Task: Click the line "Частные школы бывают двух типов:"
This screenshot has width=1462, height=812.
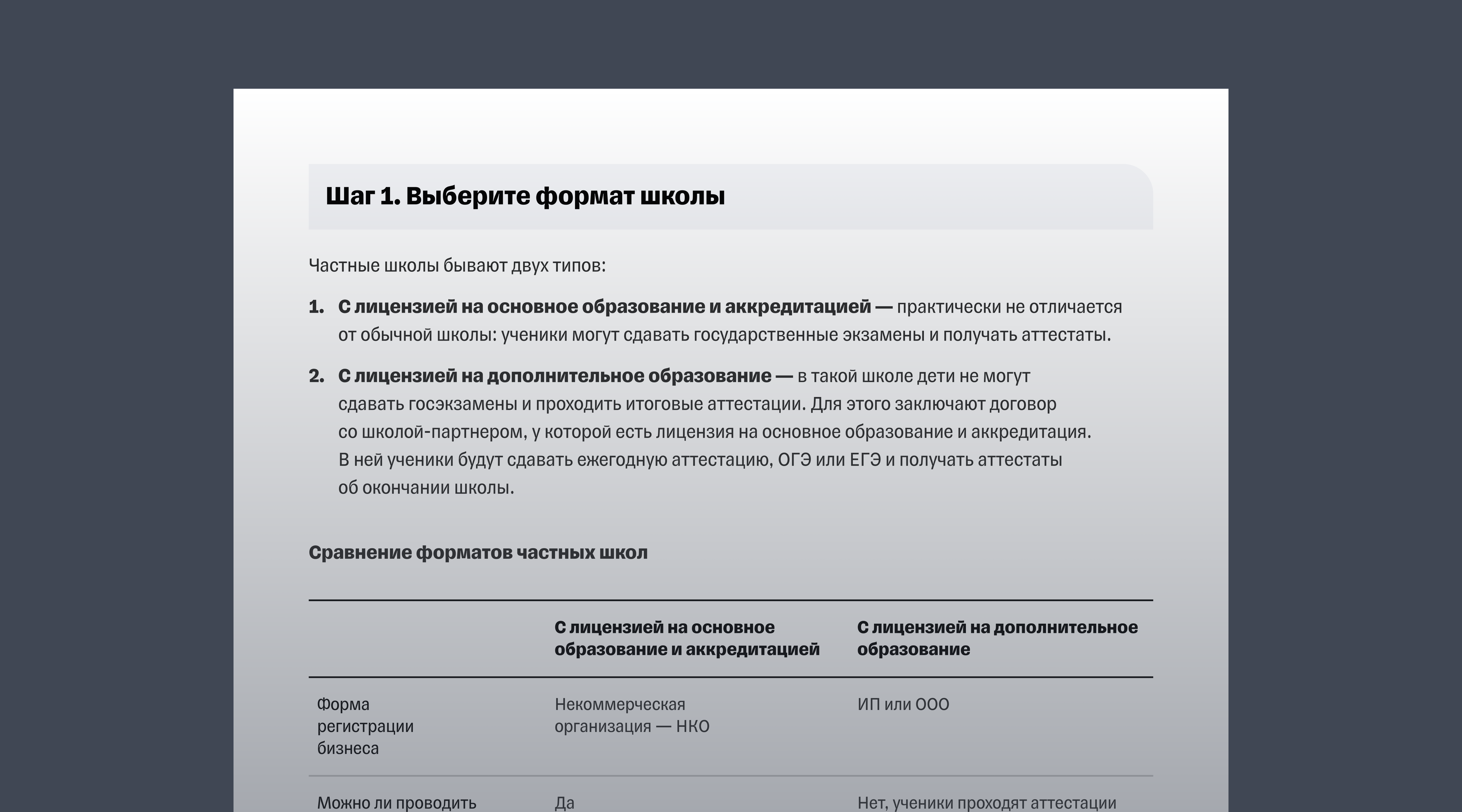Action: [x=457, y=266]
